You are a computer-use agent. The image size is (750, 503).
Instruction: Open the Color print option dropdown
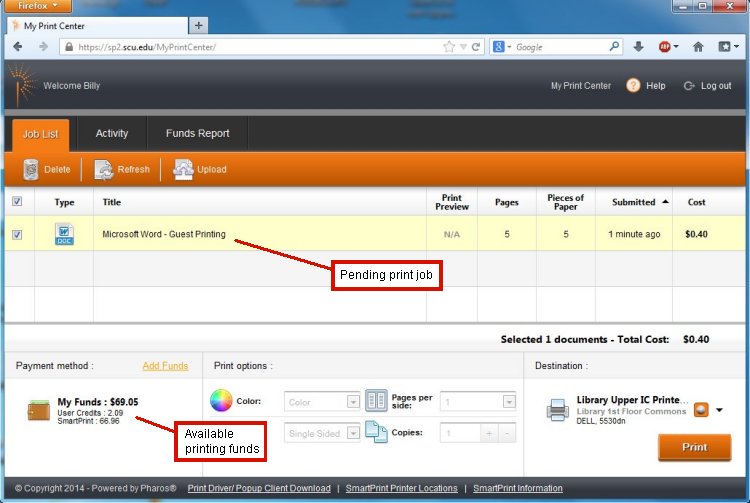click(352, 402)
